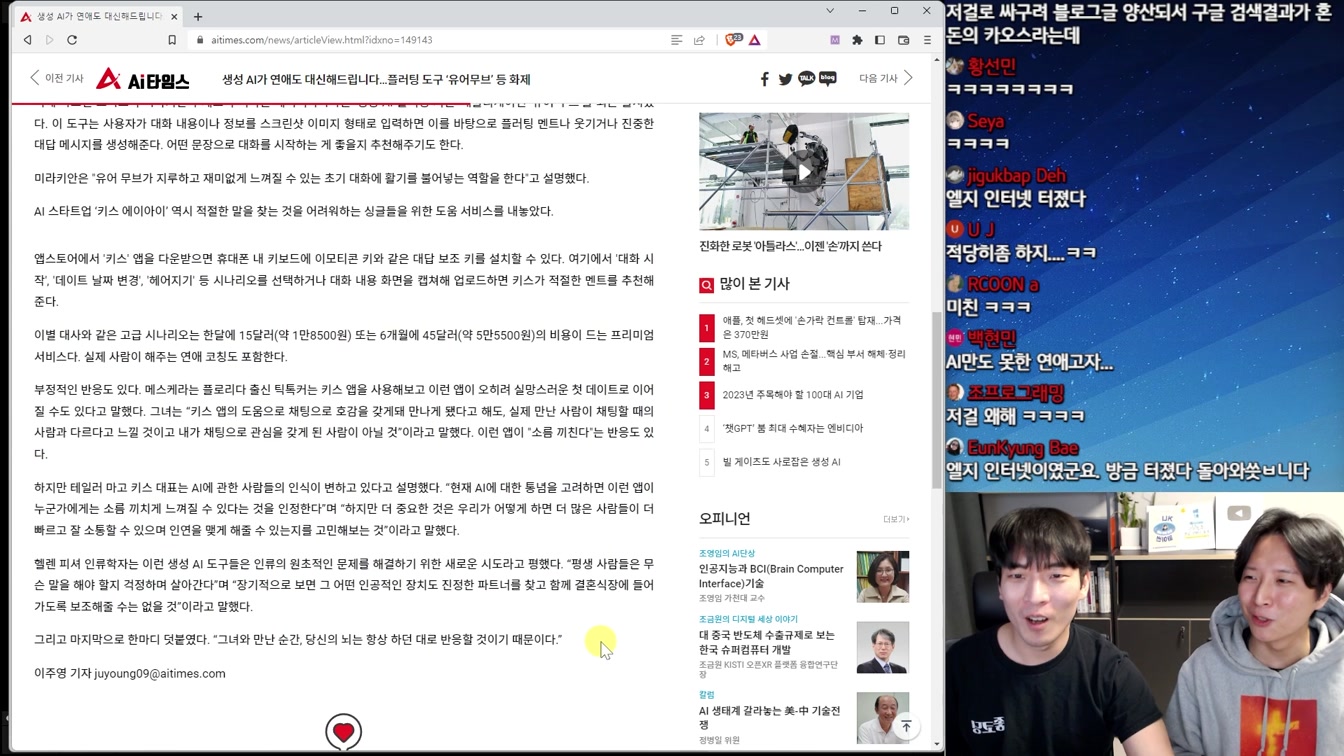Click the 조금원의 디지털 세상 이야기 column label
Screen dimensions: 1344x756
point(748,619)
